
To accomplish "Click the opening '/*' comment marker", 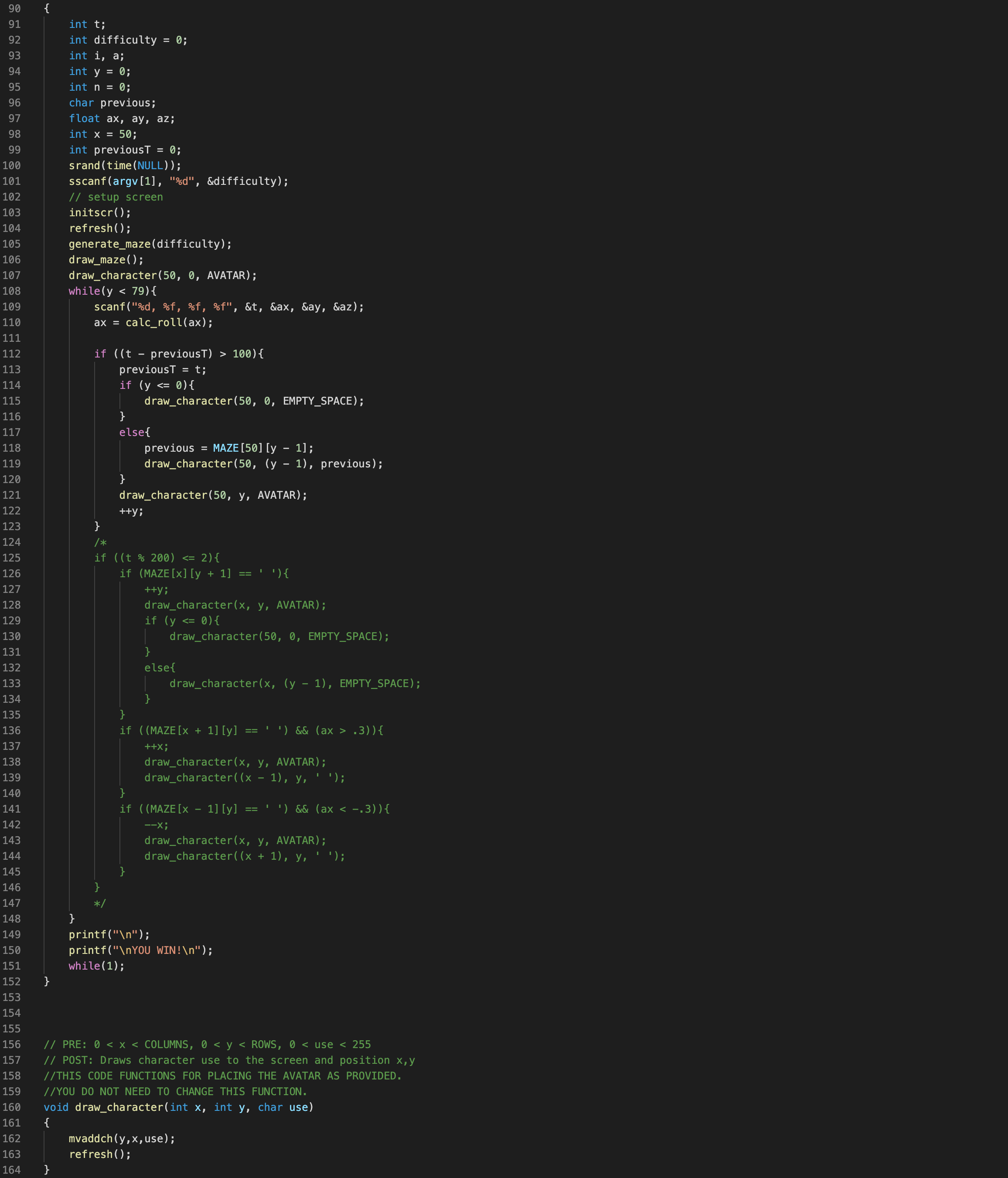I will click(x=100, y=542).
